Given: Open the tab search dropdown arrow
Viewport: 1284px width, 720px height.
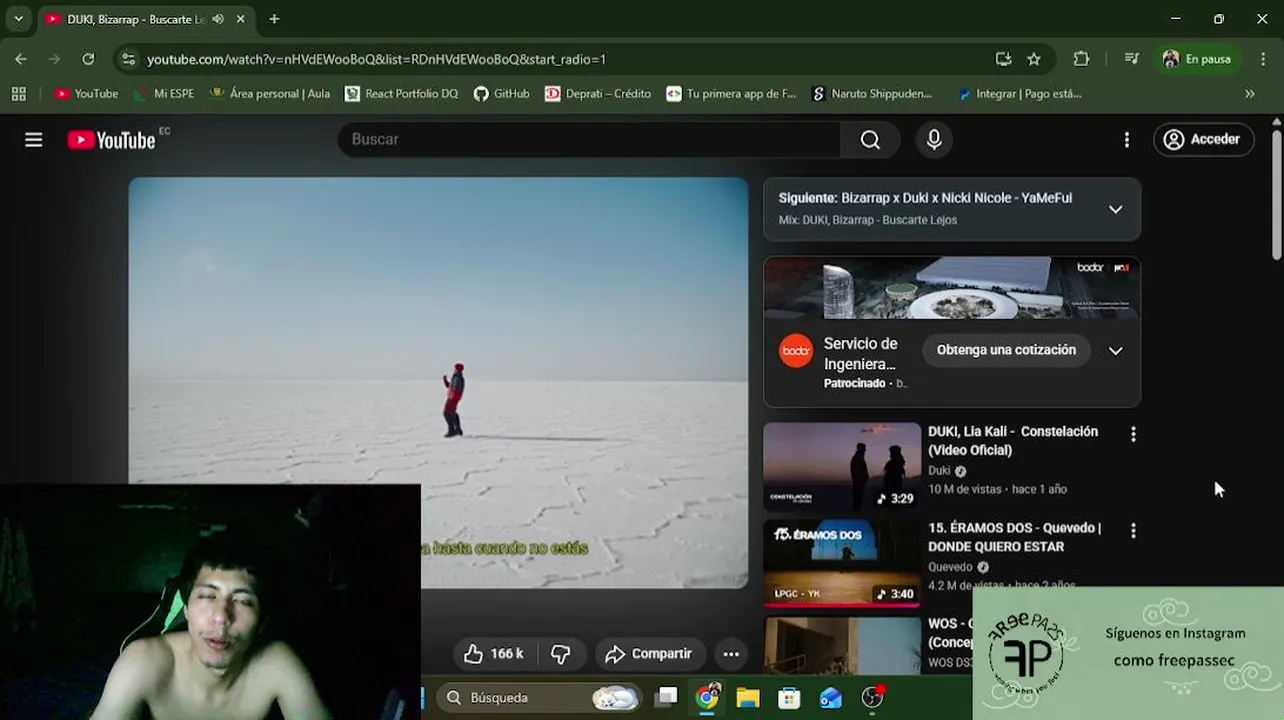Looking at the screenshot, I should pyautogui.click(x=18, y=19).
